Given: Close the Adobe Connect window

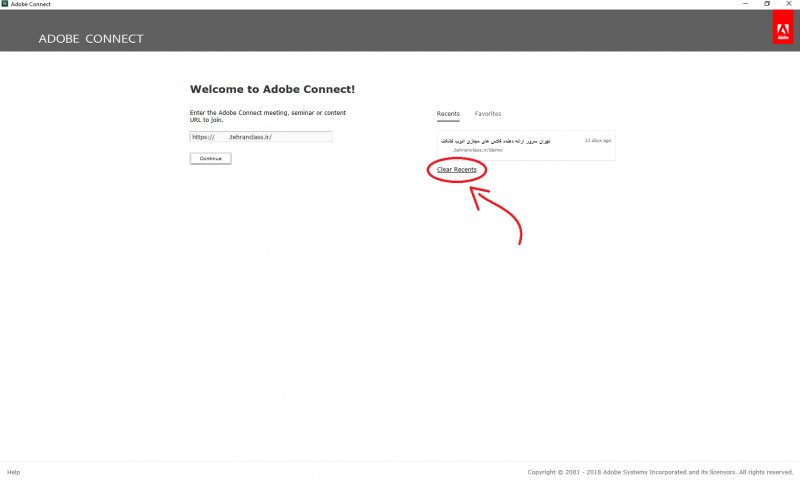Looking at the screenshot, I should (x=791, y=4).
